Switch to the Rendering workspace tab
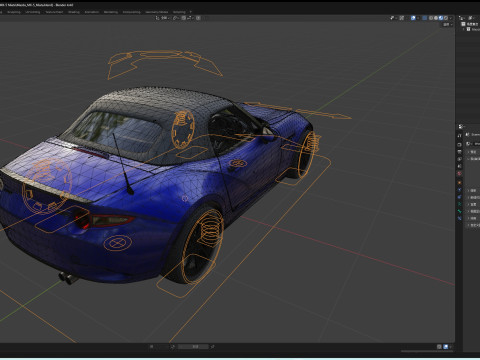Image resolution: width=480 pixels, height=360 pixels. coord(111,12)
